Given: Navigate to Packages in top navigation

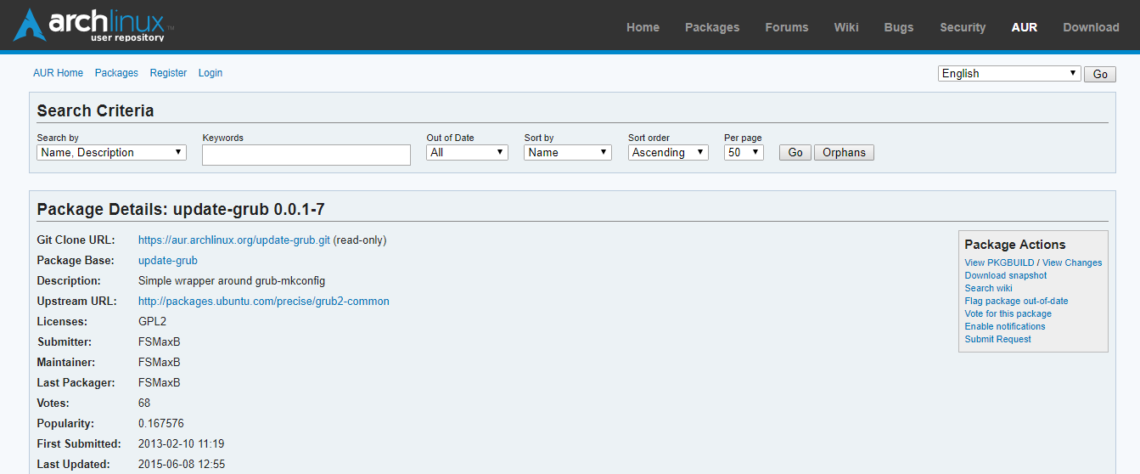Looking at the screenshot, I should point(712,27).
